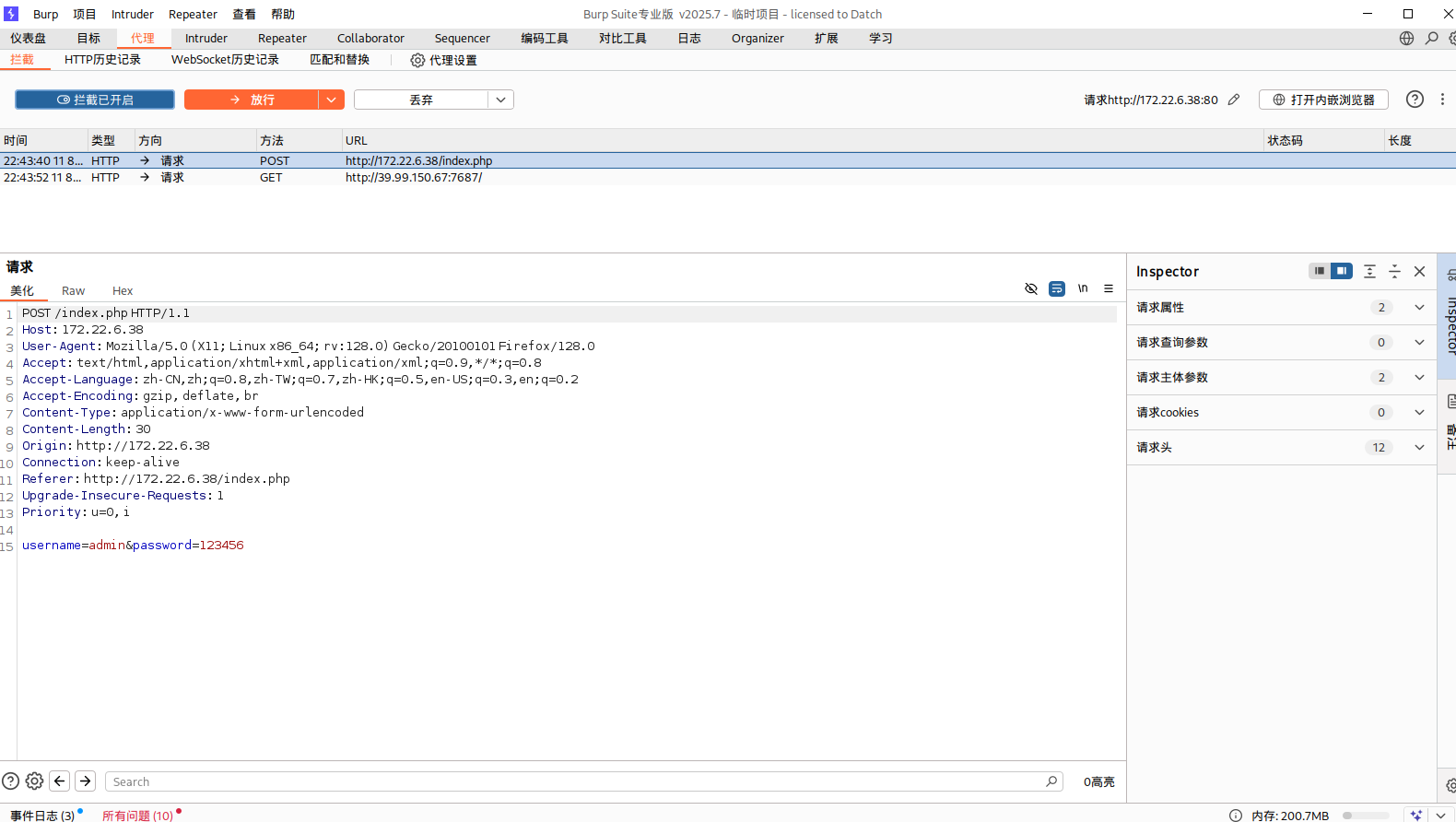The height and width of the screenshot is (822, 1456).
Task: Open side panel settings gear icon
Action: click(x=1450, y=786)
